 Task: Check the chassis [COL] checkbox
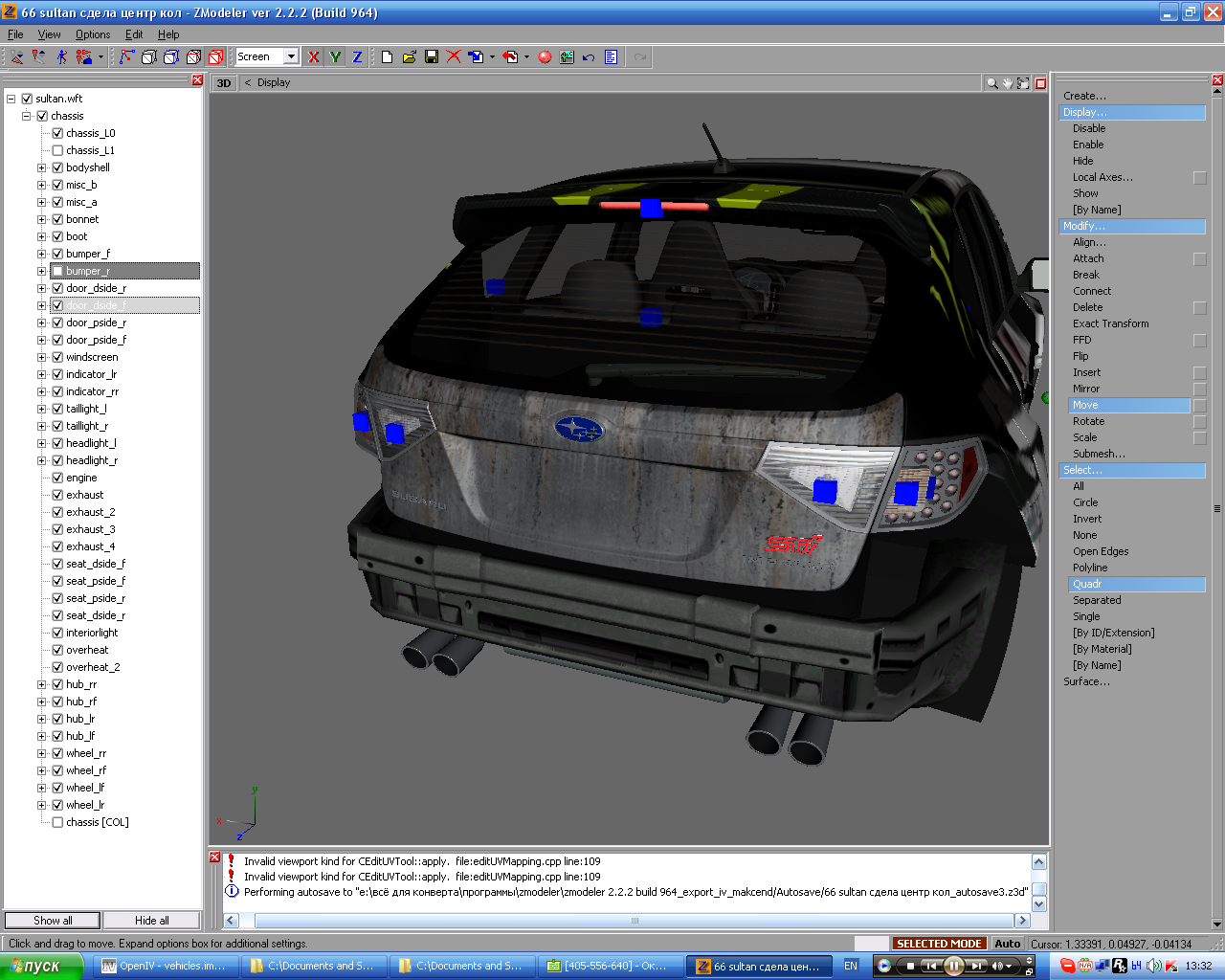(57, 822)
